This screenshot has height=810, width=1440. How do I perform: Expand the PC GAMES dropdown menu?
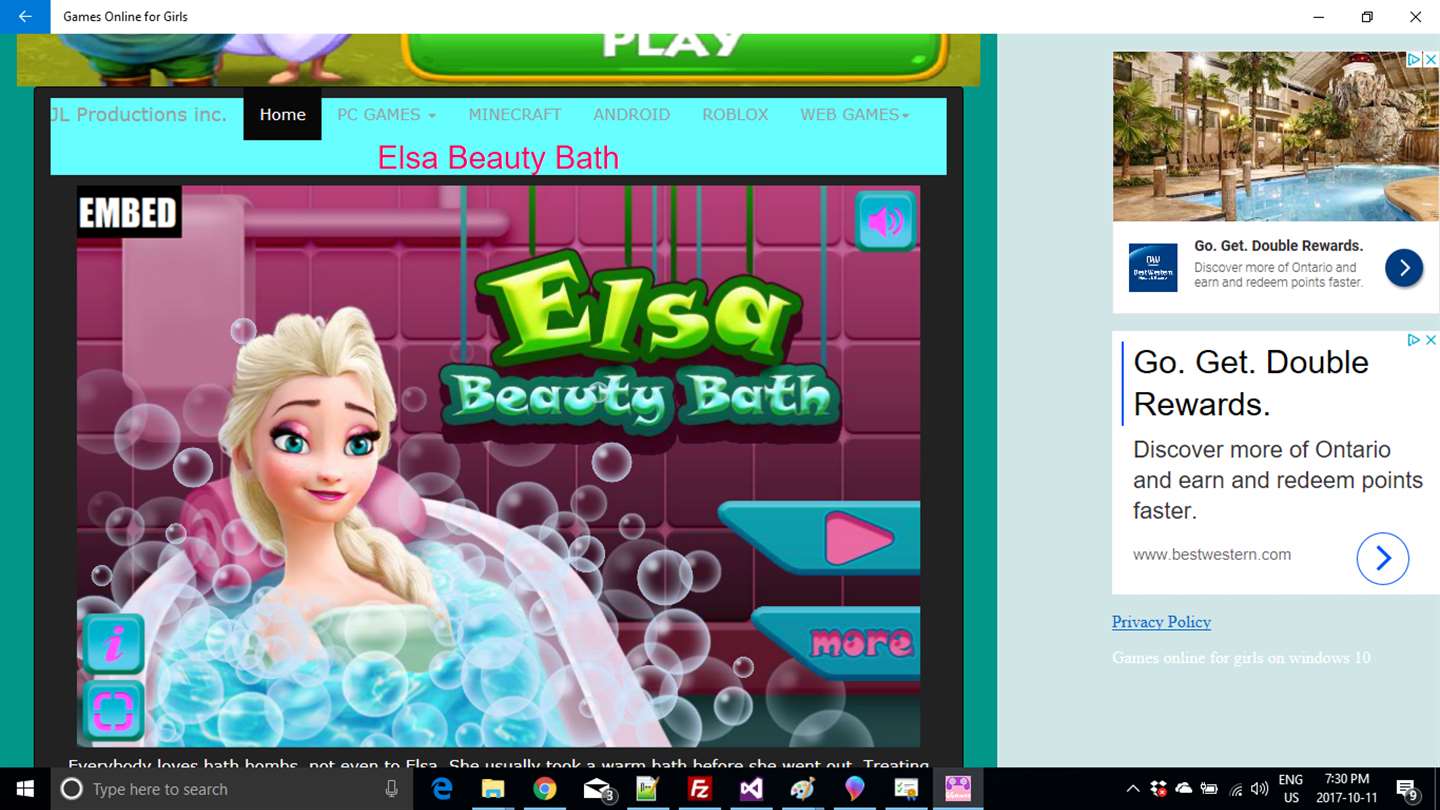click(386, 114)
